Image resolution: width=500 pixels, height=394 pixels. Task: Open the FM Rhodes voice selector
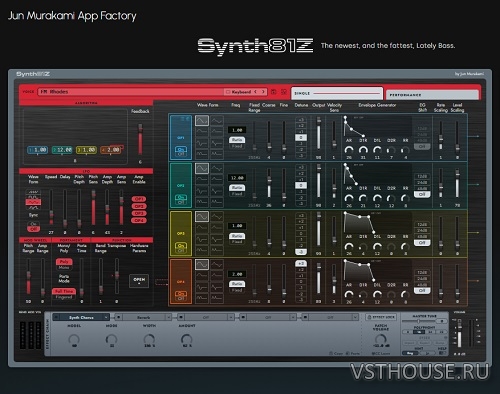coord(131,92)
